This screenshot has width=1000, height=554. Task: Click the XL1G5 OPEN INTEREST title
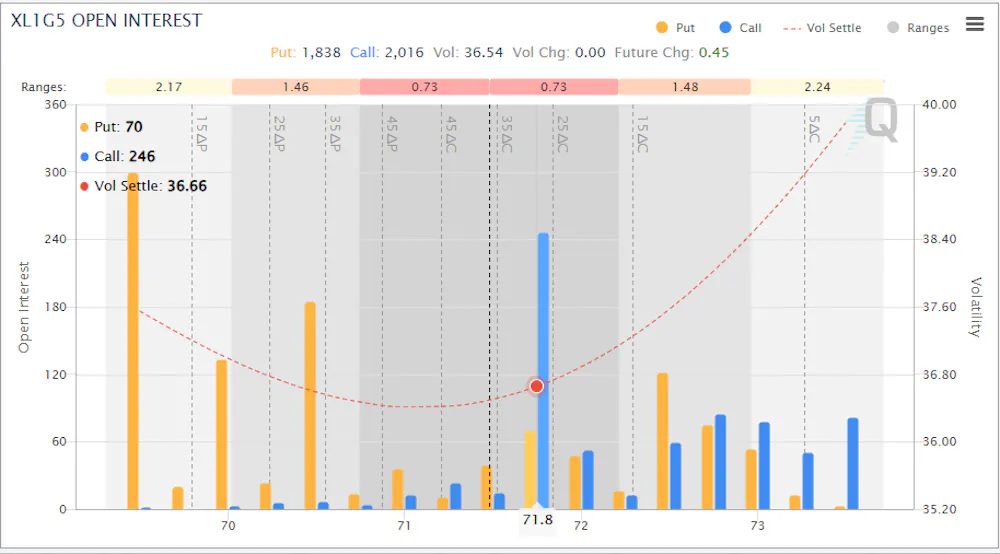[107, 20]
